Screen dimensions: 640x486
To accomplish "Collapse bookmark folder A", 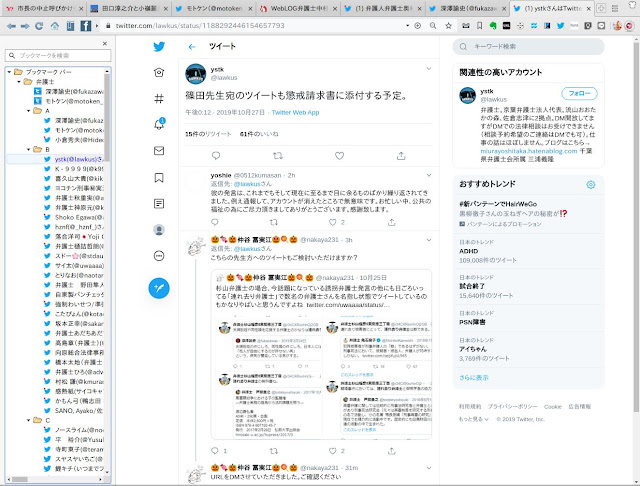I will click(x=29, y=111).
